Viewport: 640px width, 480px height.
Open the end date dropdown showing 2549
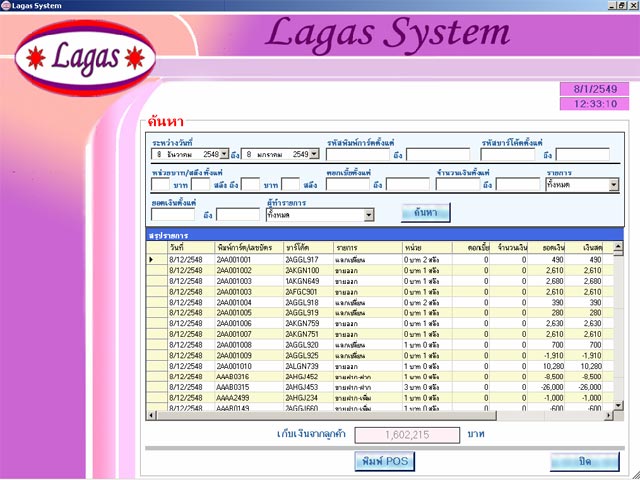coord(314,154)
